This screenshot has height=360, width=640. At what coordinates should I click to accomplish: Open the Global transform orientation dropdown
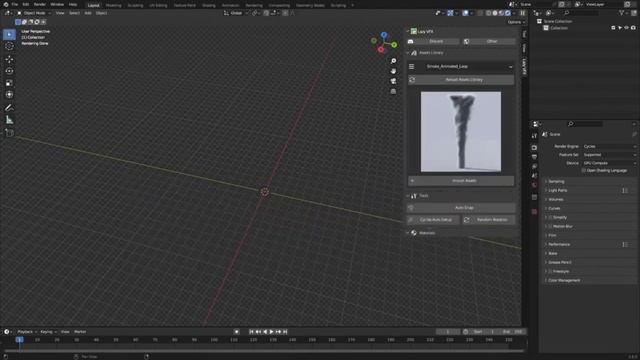click(x=236, y=13)
